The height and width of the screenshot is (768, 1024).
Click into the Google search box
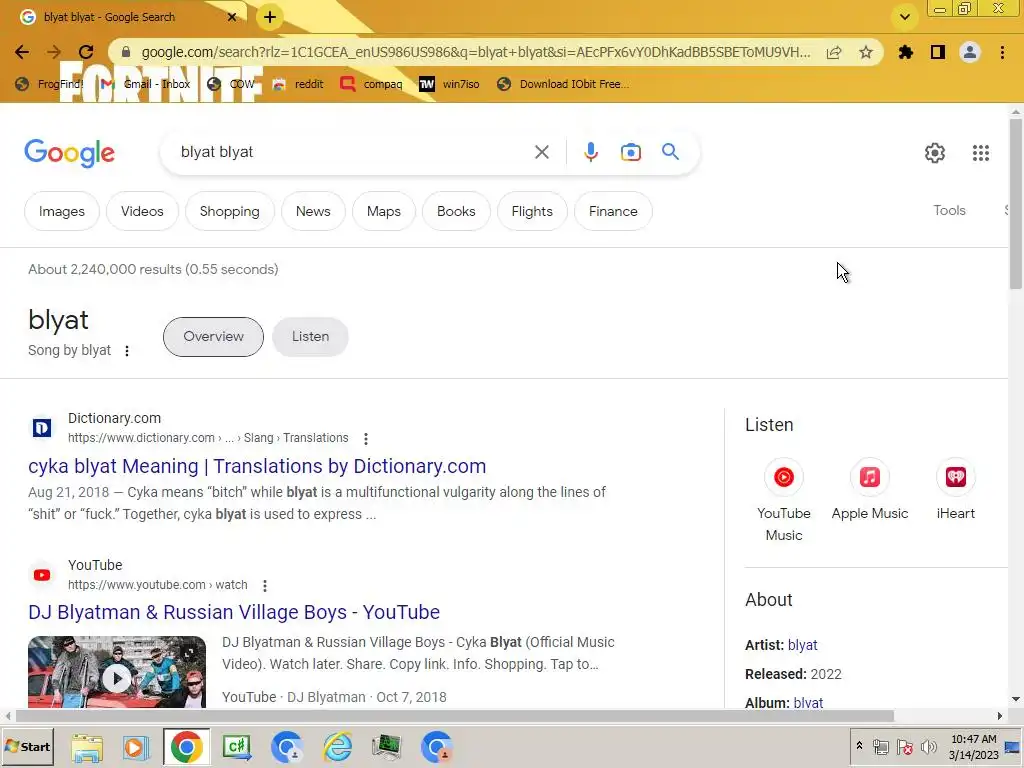(353, 152)
